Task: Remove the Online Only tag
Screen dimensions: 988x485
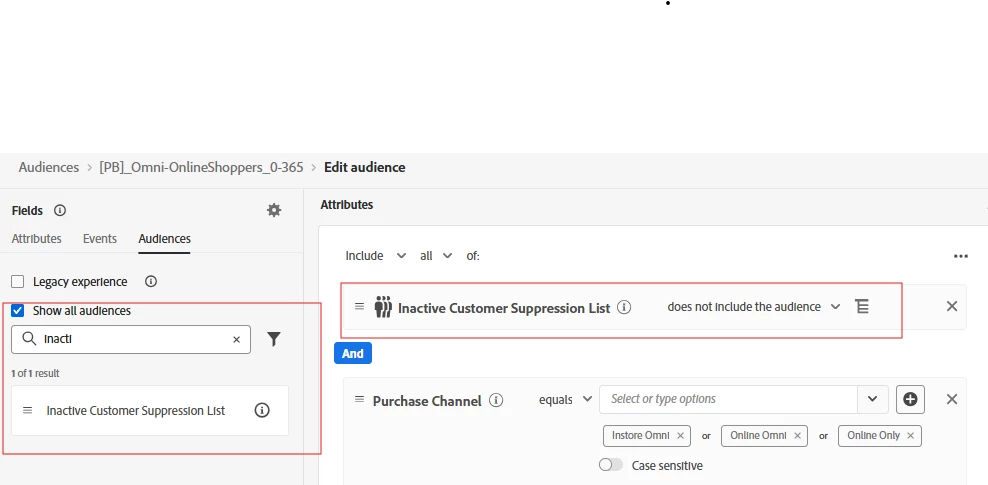Action: 910,436
